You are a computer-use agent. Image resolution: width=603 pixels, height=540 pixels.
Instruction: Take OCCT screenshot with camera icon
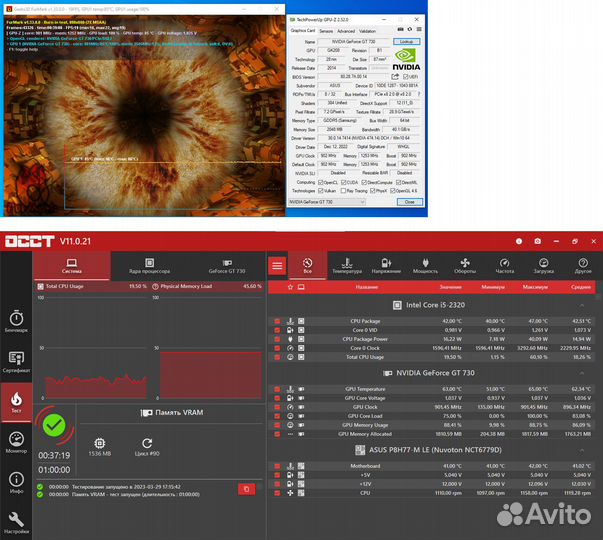coord(538,241)
